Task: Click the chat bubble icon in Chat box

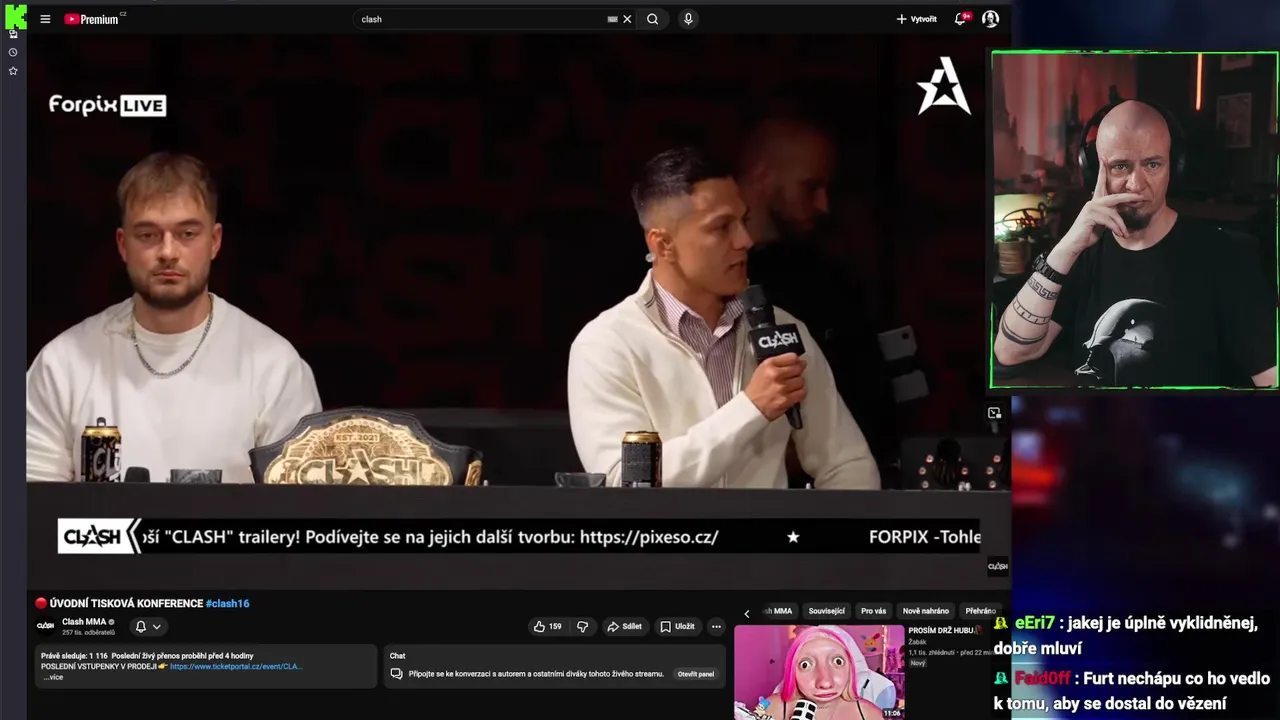Action: (x=396, y=674)
